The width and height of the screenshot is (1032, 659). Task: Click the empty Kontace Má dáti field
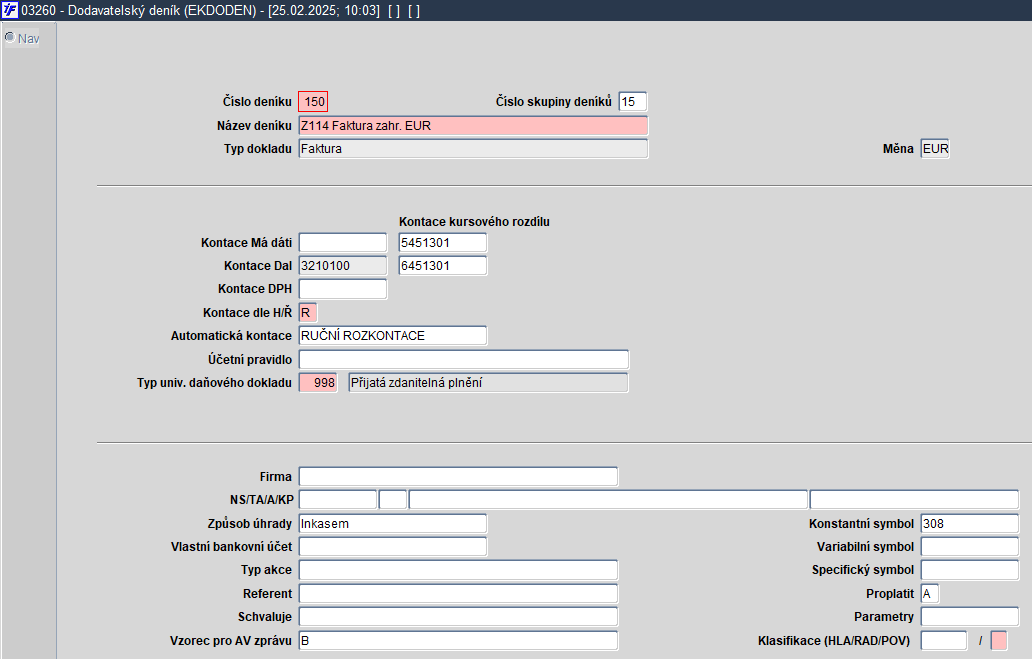[343, 243]
